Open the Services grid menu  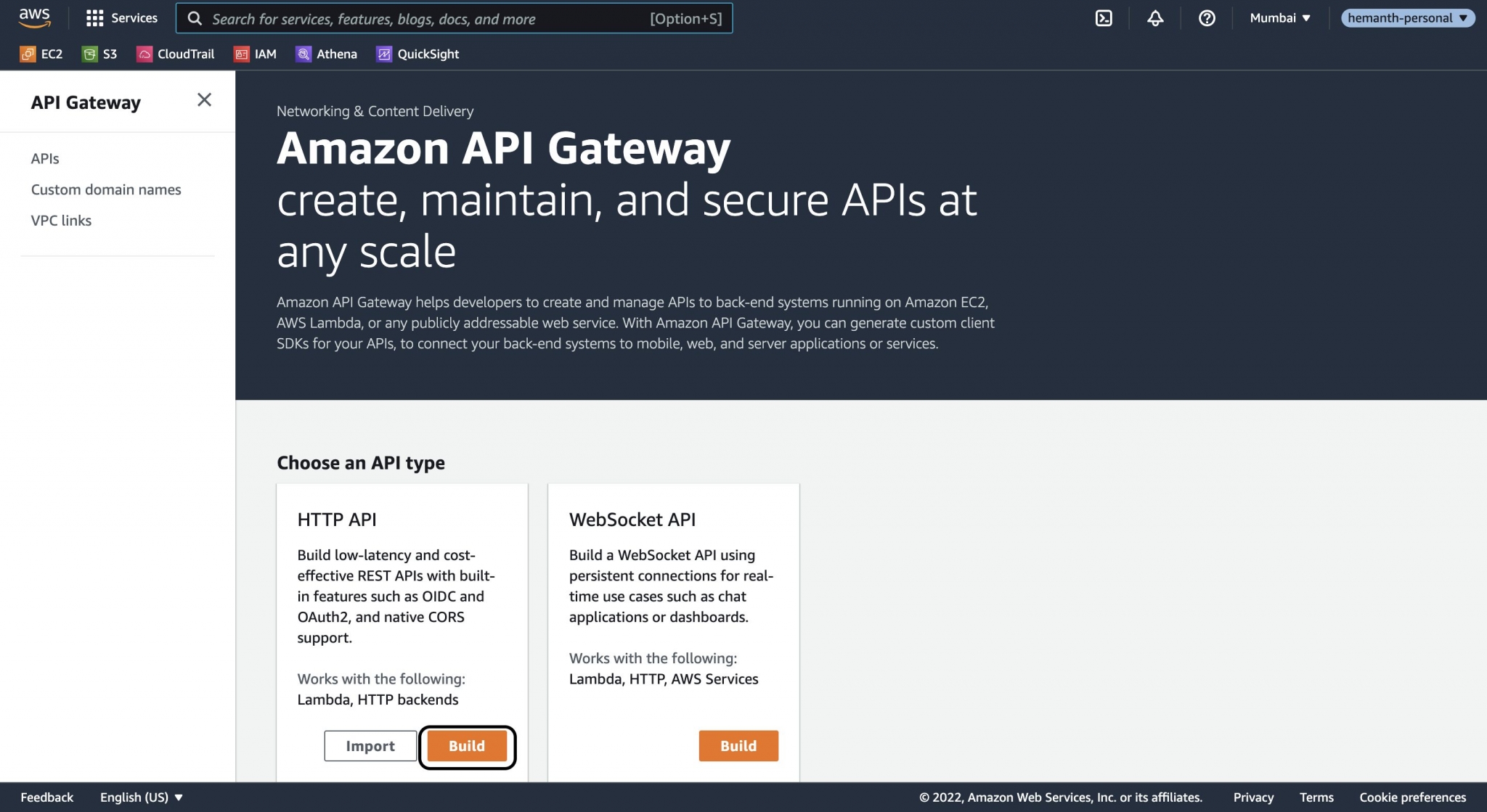point(122,18)
